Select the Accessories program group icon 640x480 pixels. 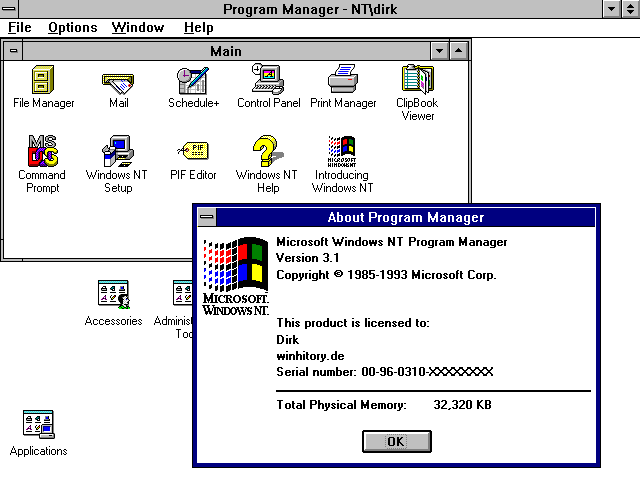[114, 294]
